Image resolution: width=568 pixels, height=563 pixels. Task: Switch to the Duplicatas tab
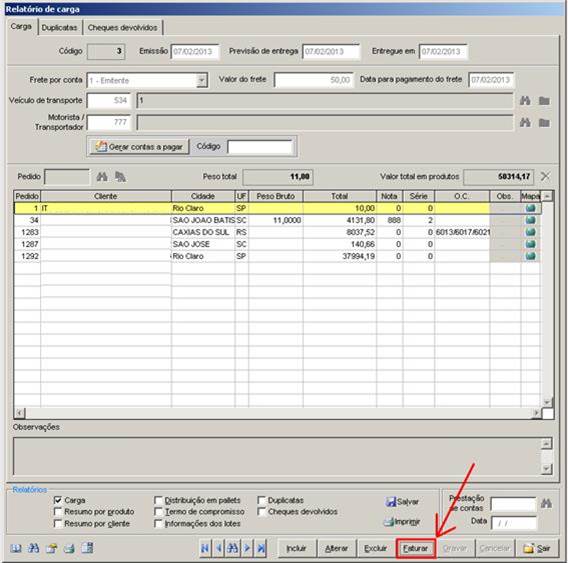pos(59,28)
